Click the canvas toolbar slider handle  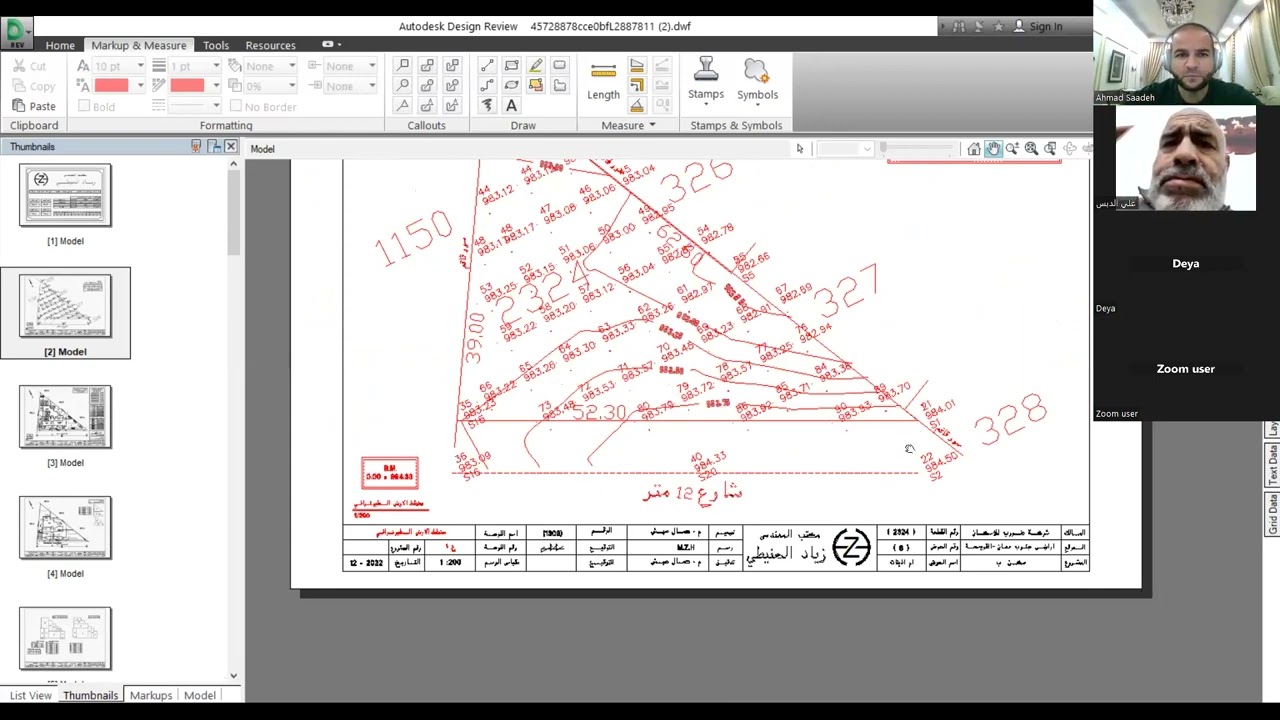tap(883, 149)
